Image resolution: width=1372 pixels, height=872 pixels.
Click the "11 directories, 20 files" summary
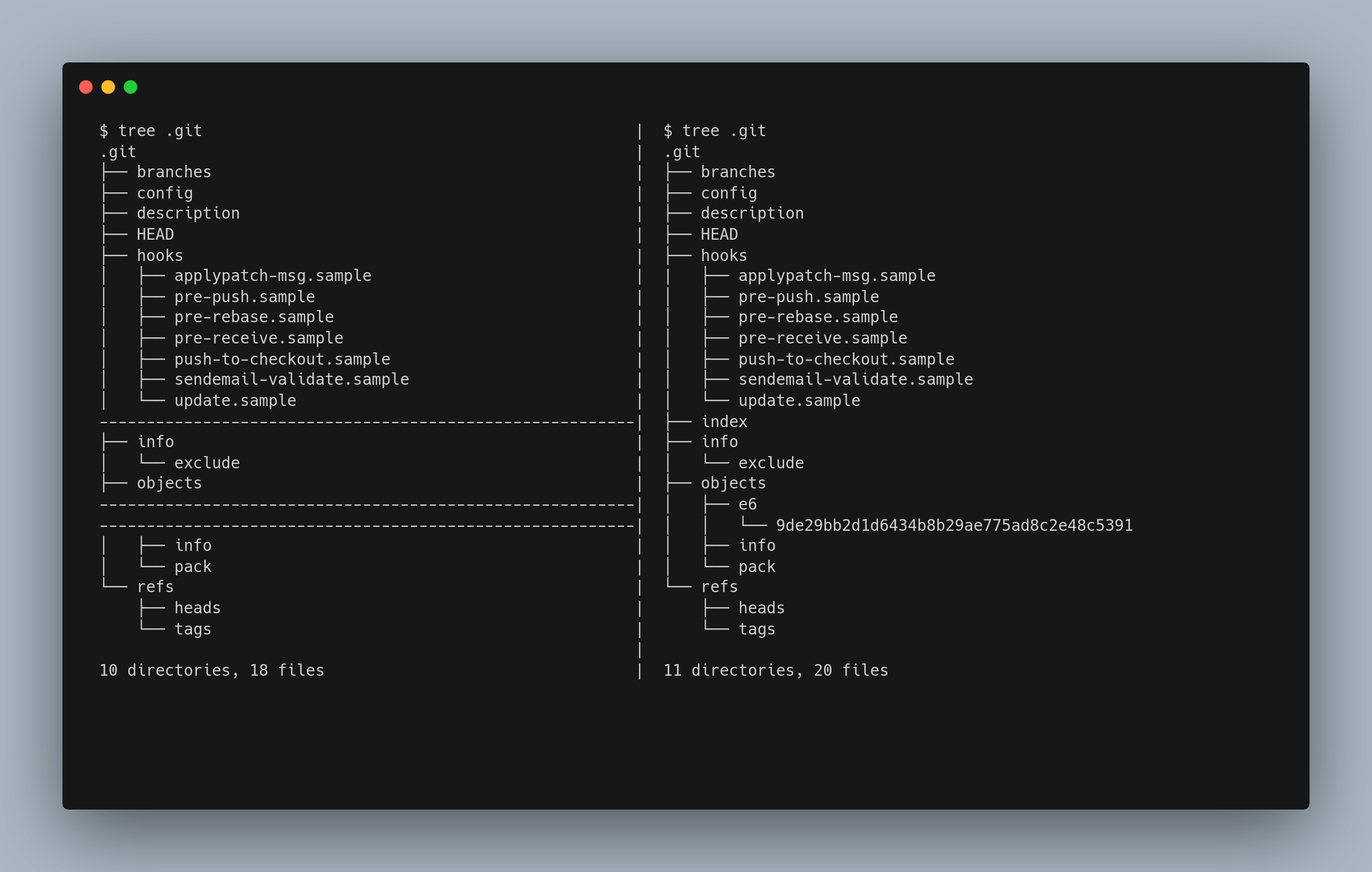775,670
